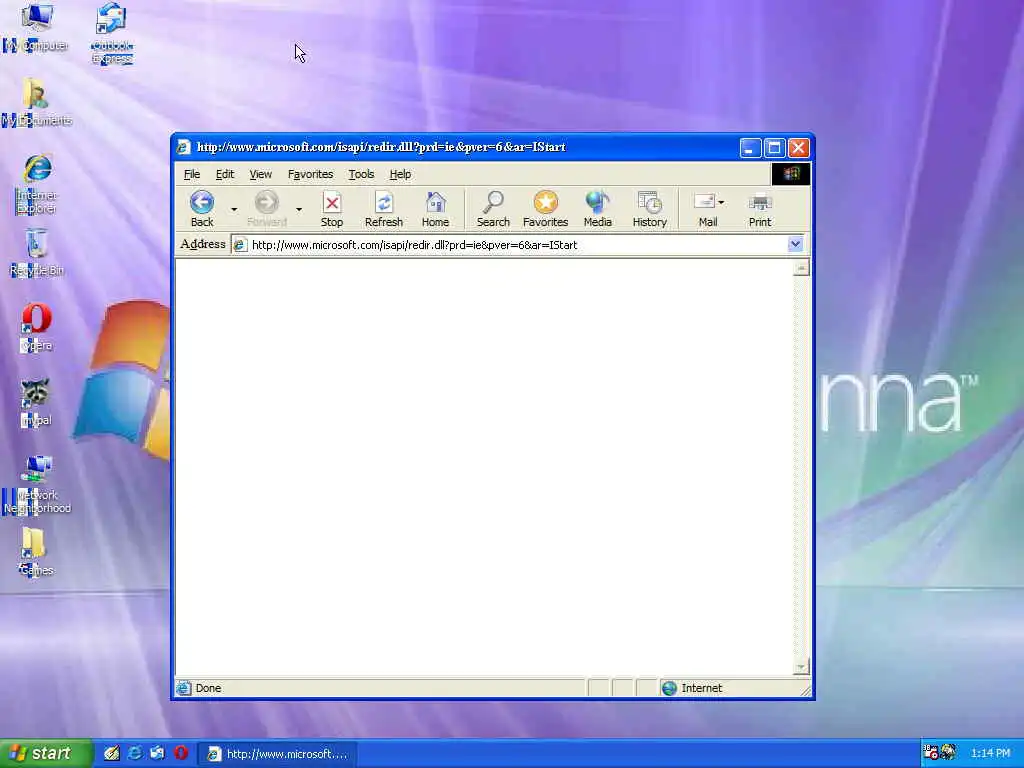Open the Favorites menu in menu bar

pos(310,174)
